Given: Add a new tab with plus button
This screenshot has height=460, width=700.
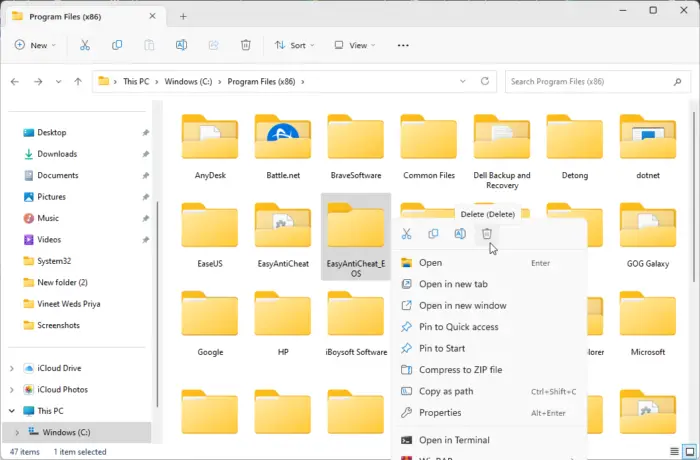Looking at the screenshot, I should coord(183,17).
